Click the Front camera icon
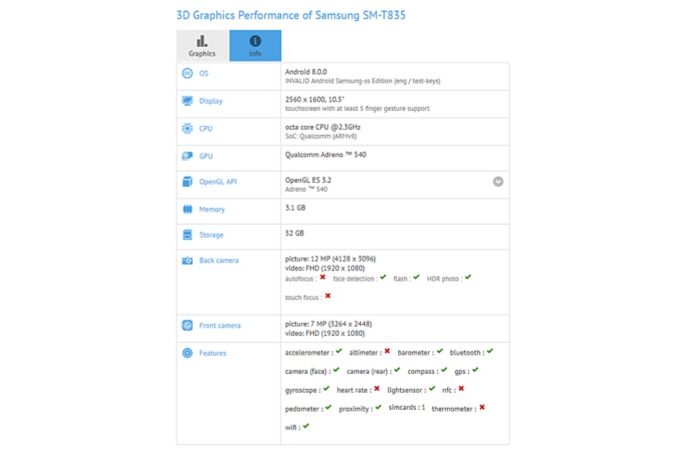The height and width of the screenshot is (449, 687). tap(187, 325)
